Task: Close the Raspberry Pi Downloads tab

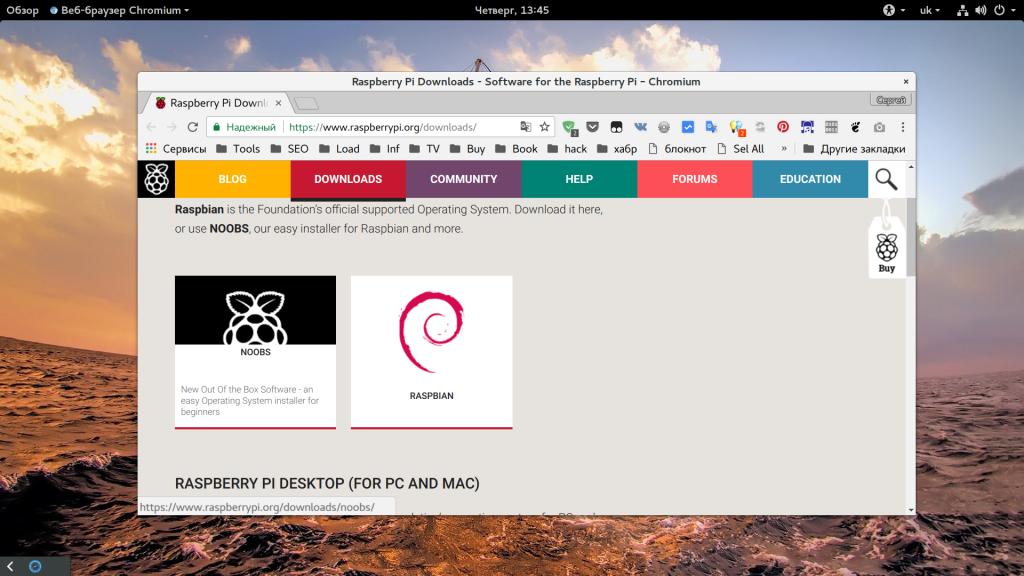Action: tap(279, 103)
